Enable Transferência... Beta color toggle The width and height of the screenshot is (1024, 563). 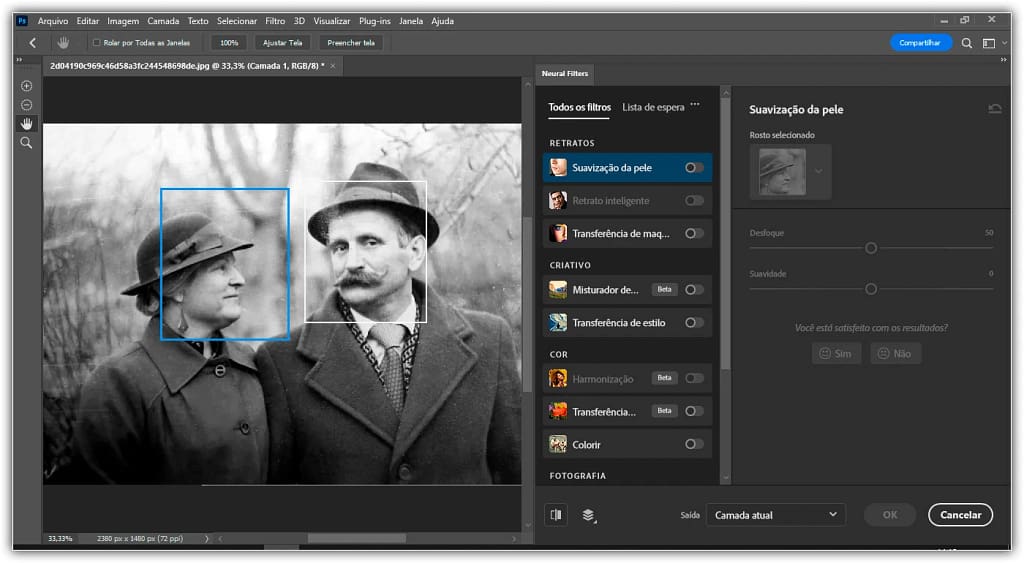pos(694,411)
